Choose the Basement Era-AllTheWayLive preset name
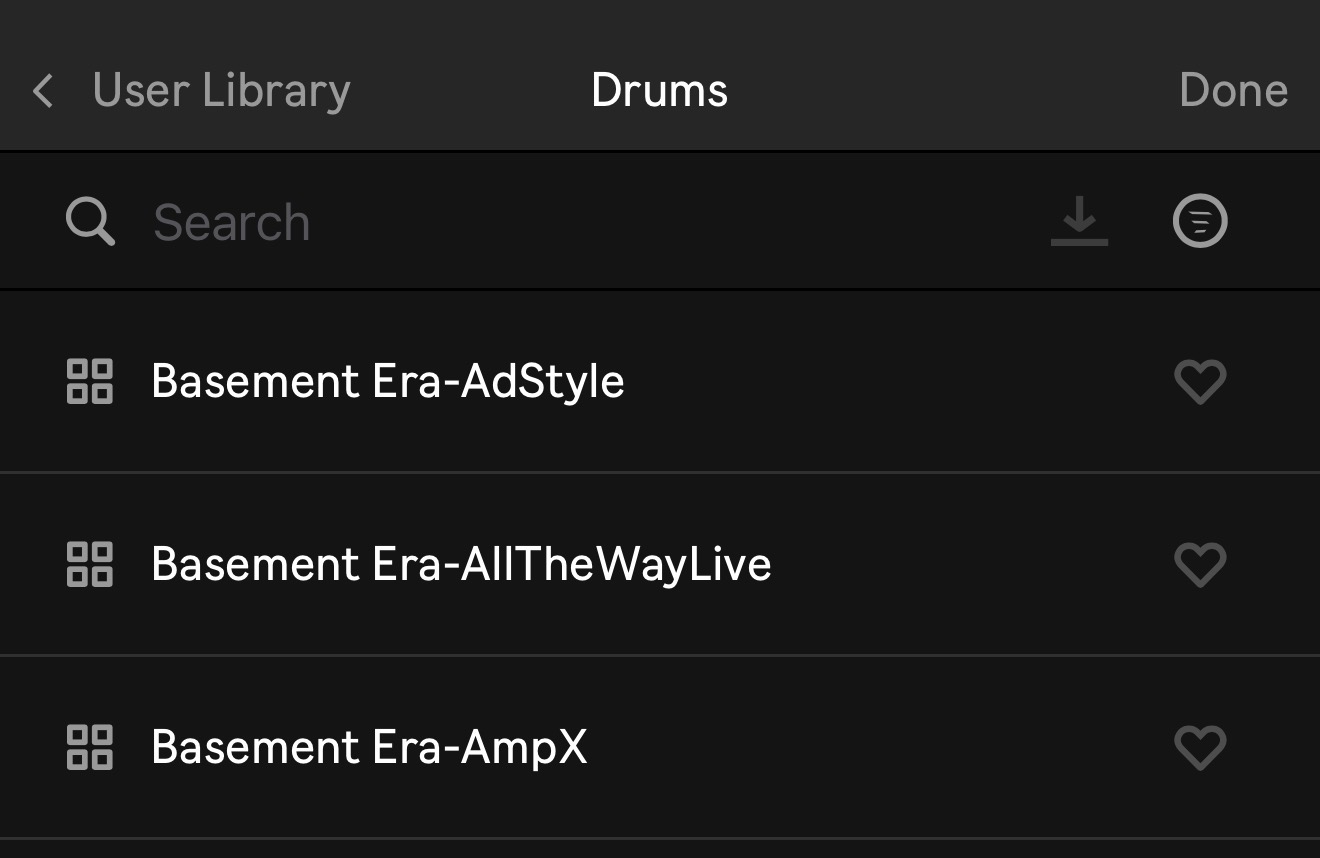 coord(461,564)
